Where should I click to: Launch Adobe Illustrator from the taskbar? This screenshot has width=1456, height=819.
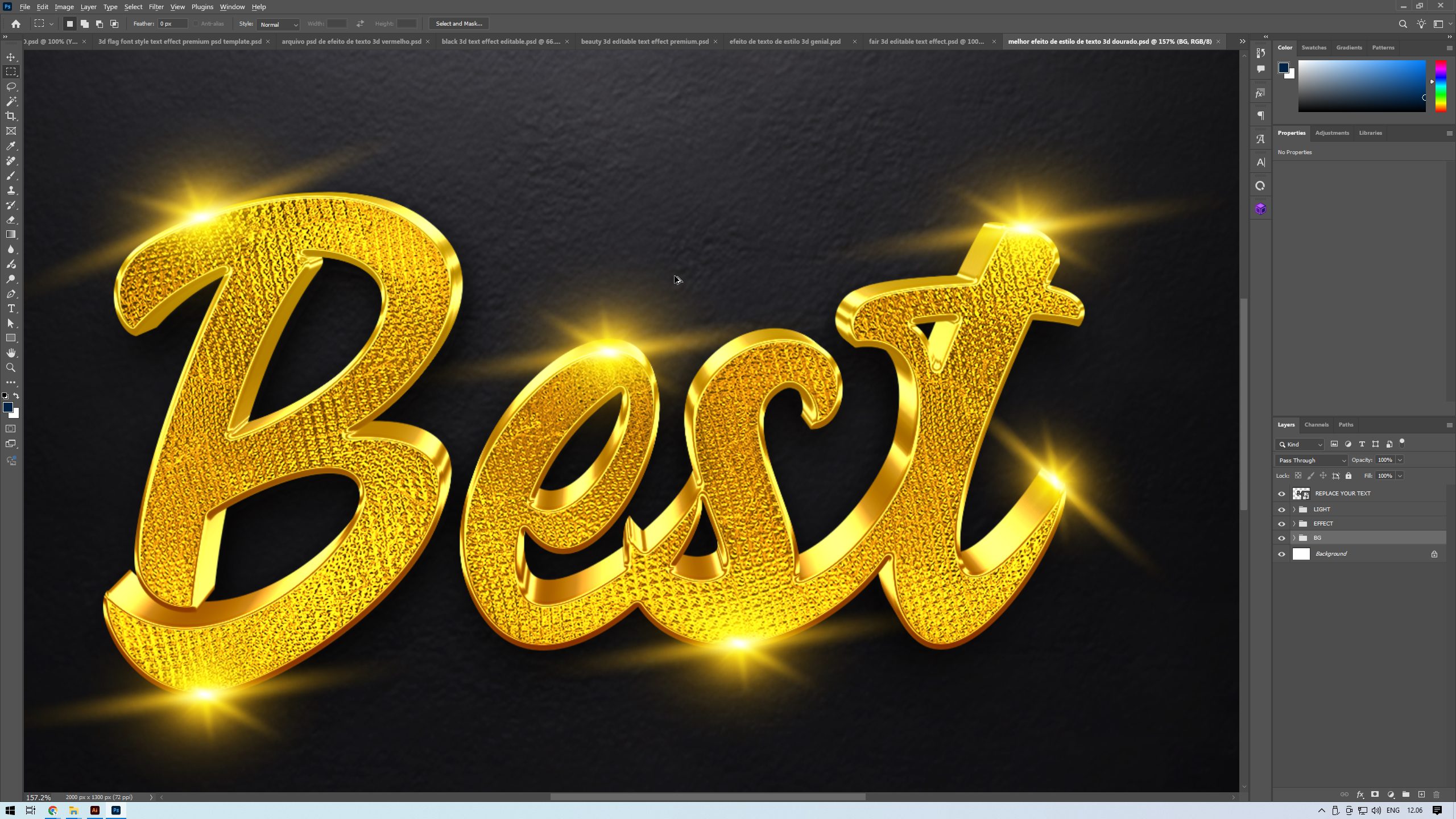point(94,810)
